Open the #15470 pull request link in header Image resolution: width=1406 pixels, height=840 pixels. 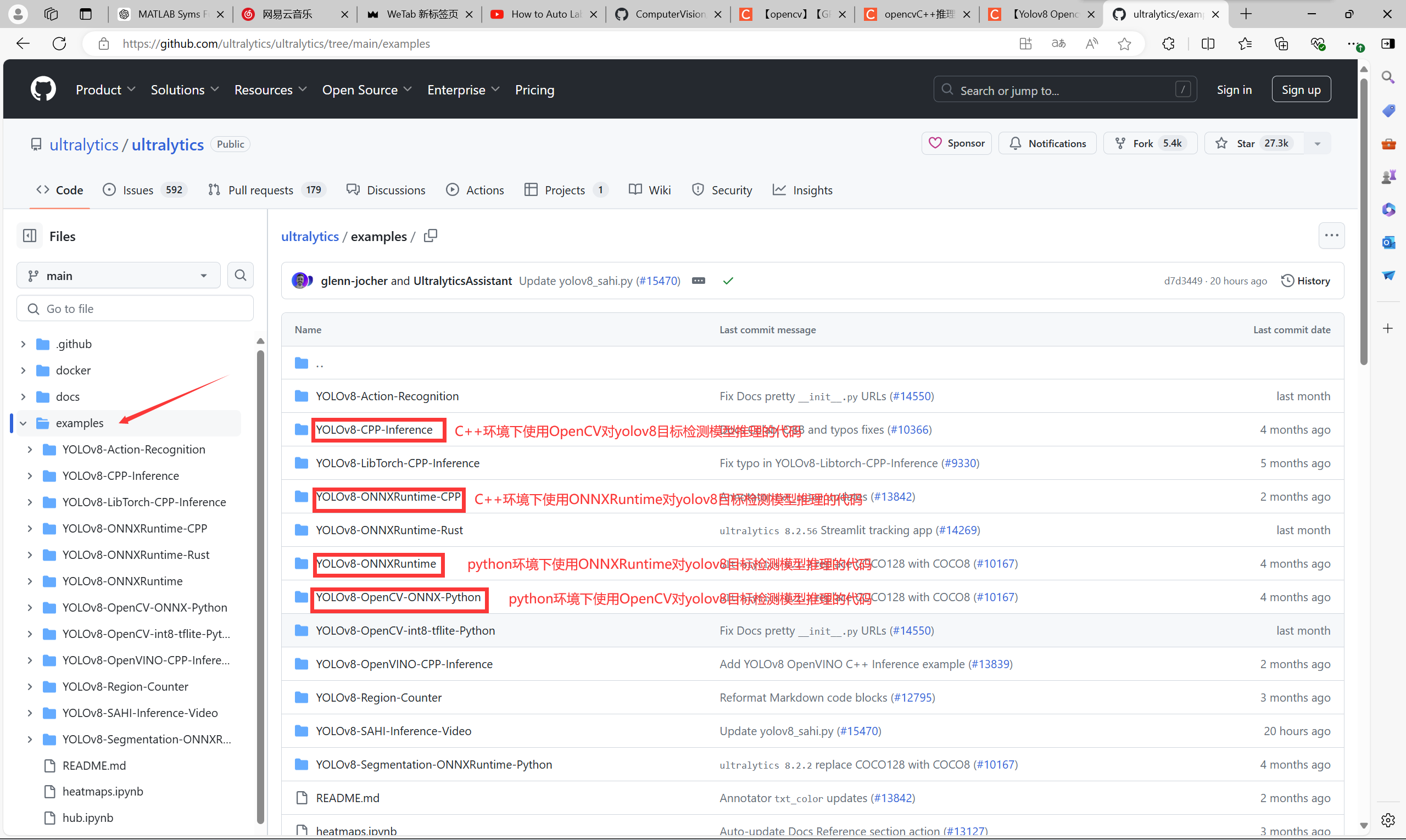tap(657, 281)
